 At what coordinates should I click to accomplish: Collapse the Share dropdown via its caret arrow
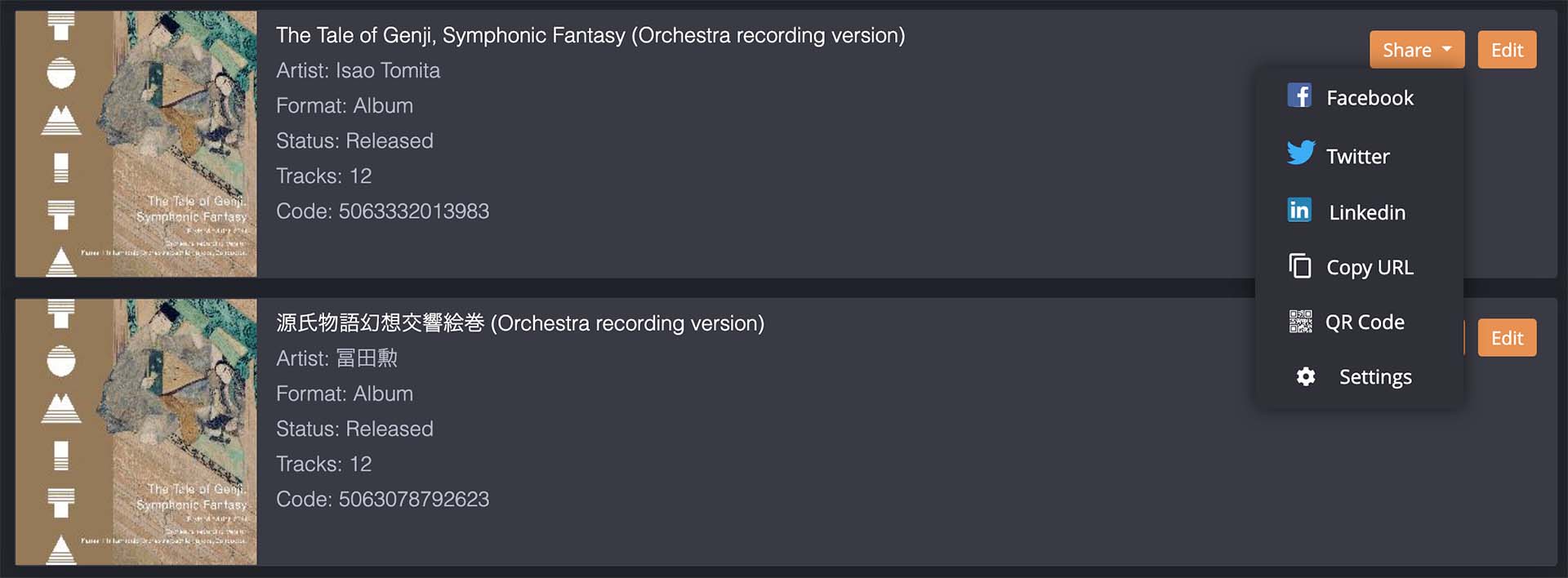[1447, 49]
